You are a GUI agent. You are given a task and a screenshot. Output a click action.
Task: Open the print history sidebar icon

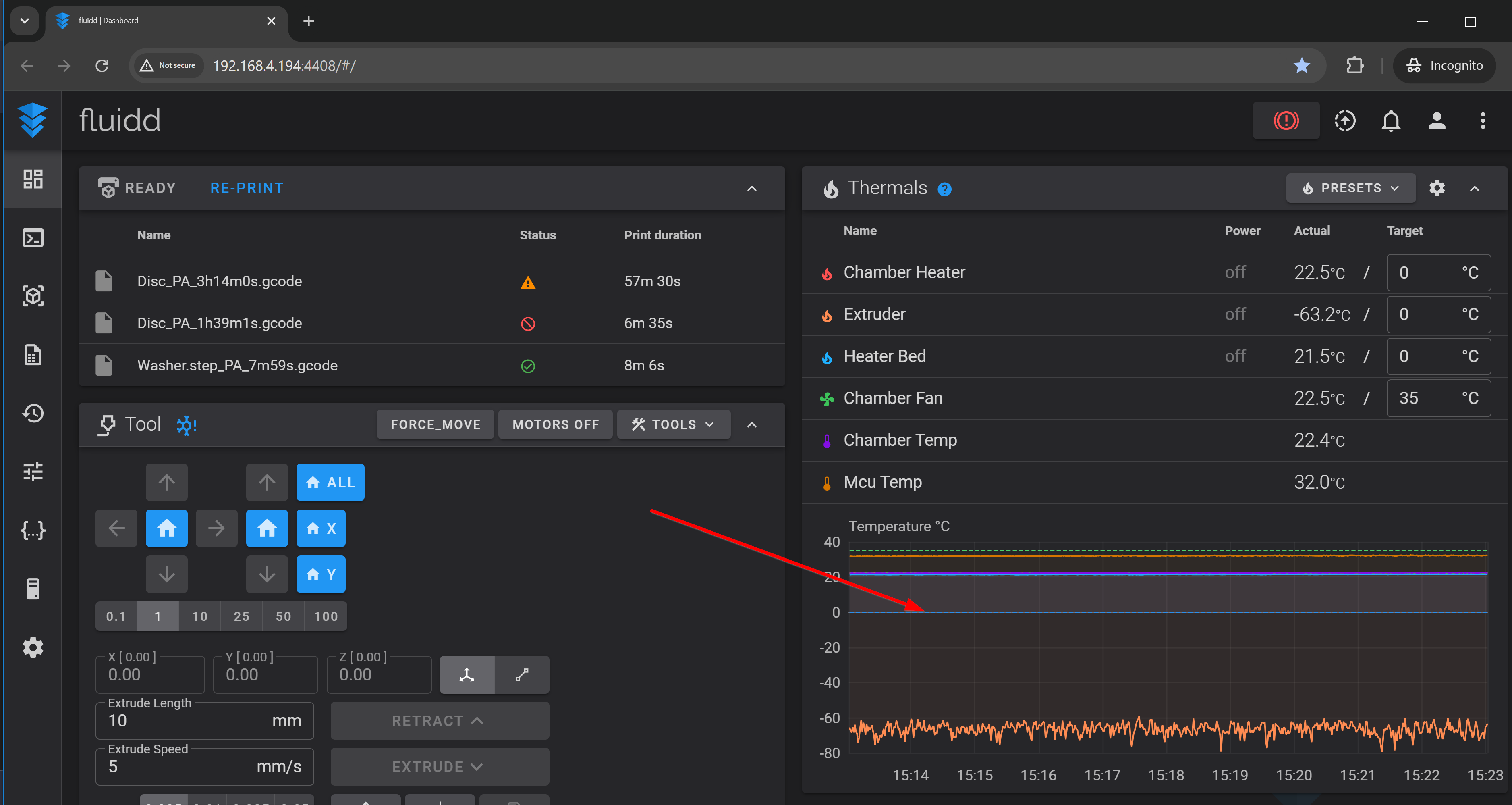pos(33,413)
